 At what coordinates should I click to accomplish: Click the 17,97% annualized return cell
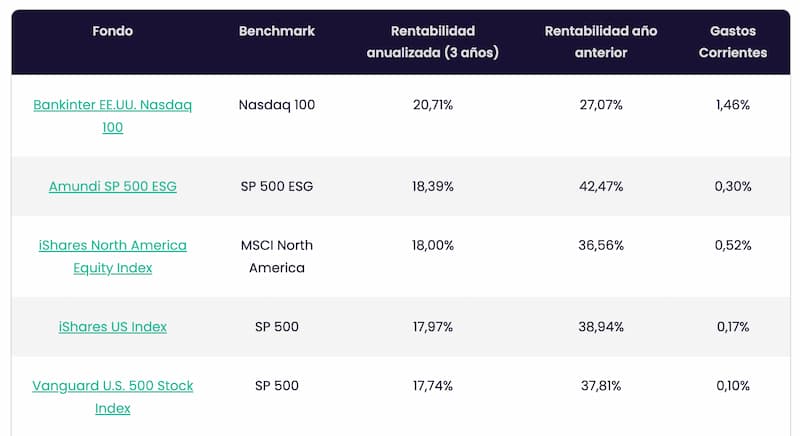tap(433, 327)
